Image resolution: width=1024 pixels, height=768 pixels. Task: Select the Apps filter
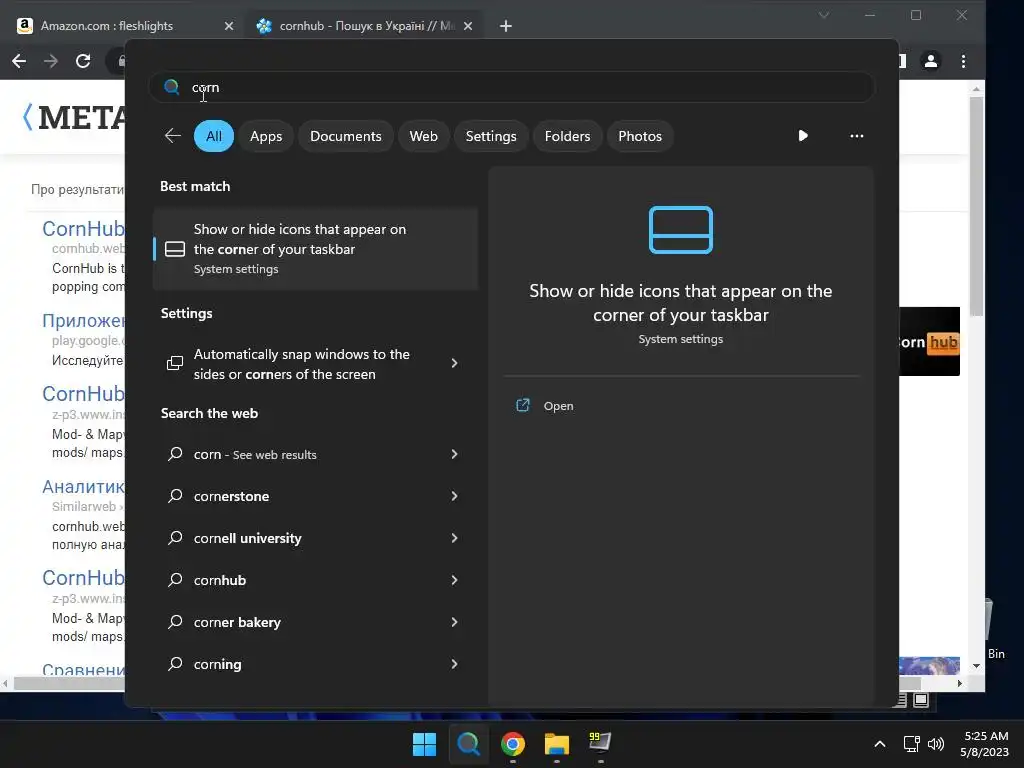[x=266, y=136]
